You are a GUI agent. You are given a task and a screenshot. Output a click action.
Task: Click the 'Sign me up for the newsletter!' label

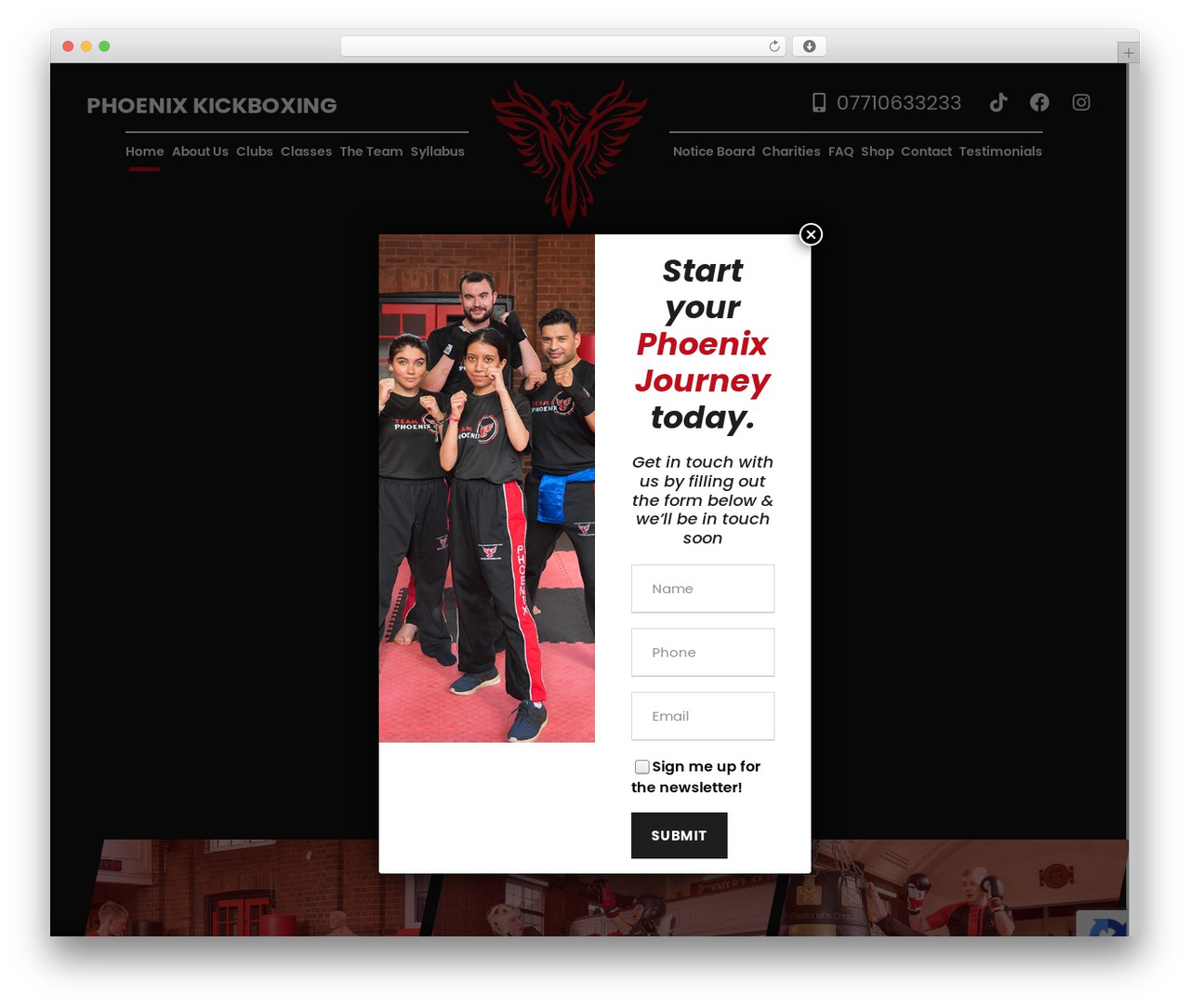click(x=696, y=776)
